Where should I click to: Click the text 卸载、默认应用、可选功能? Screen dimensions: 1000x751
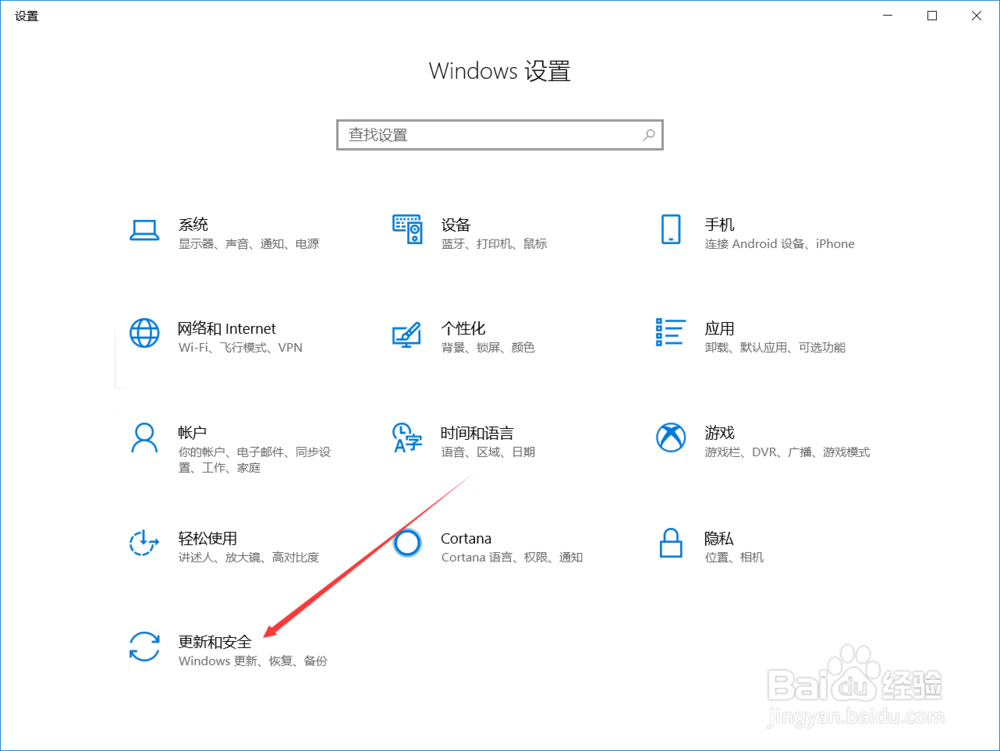tap(775, 347)
